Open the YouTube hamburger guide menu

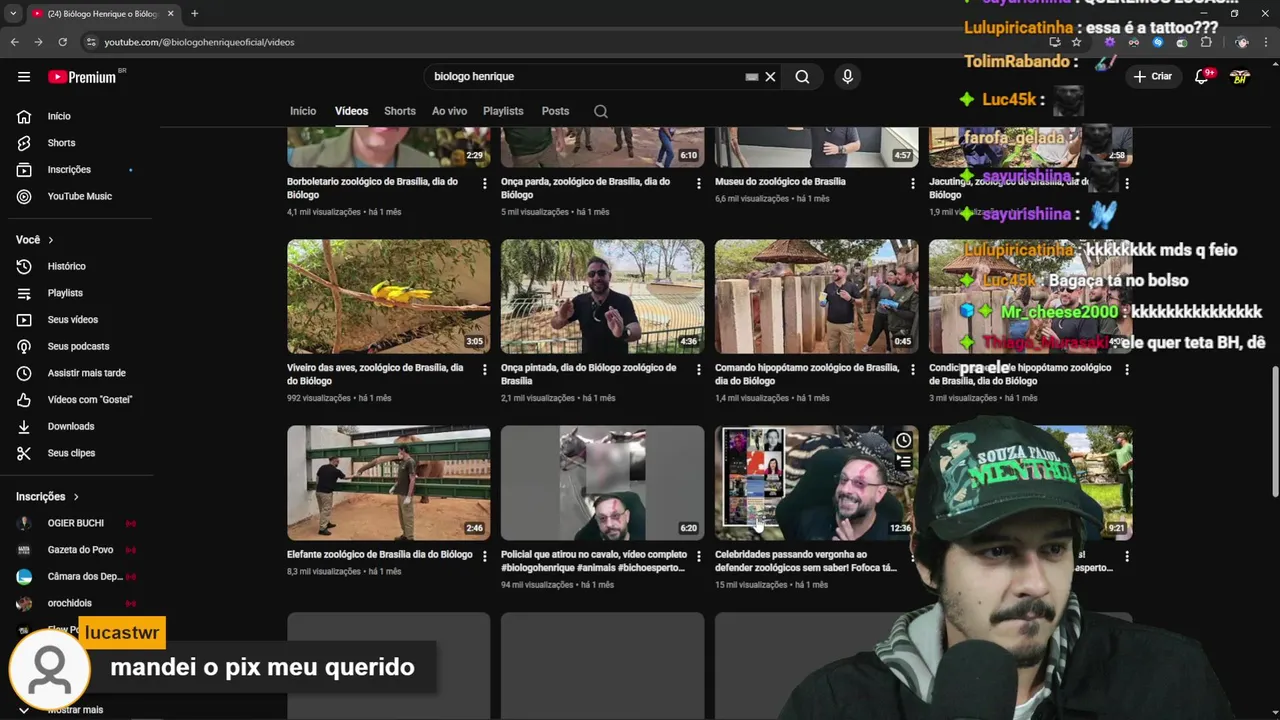24,77
